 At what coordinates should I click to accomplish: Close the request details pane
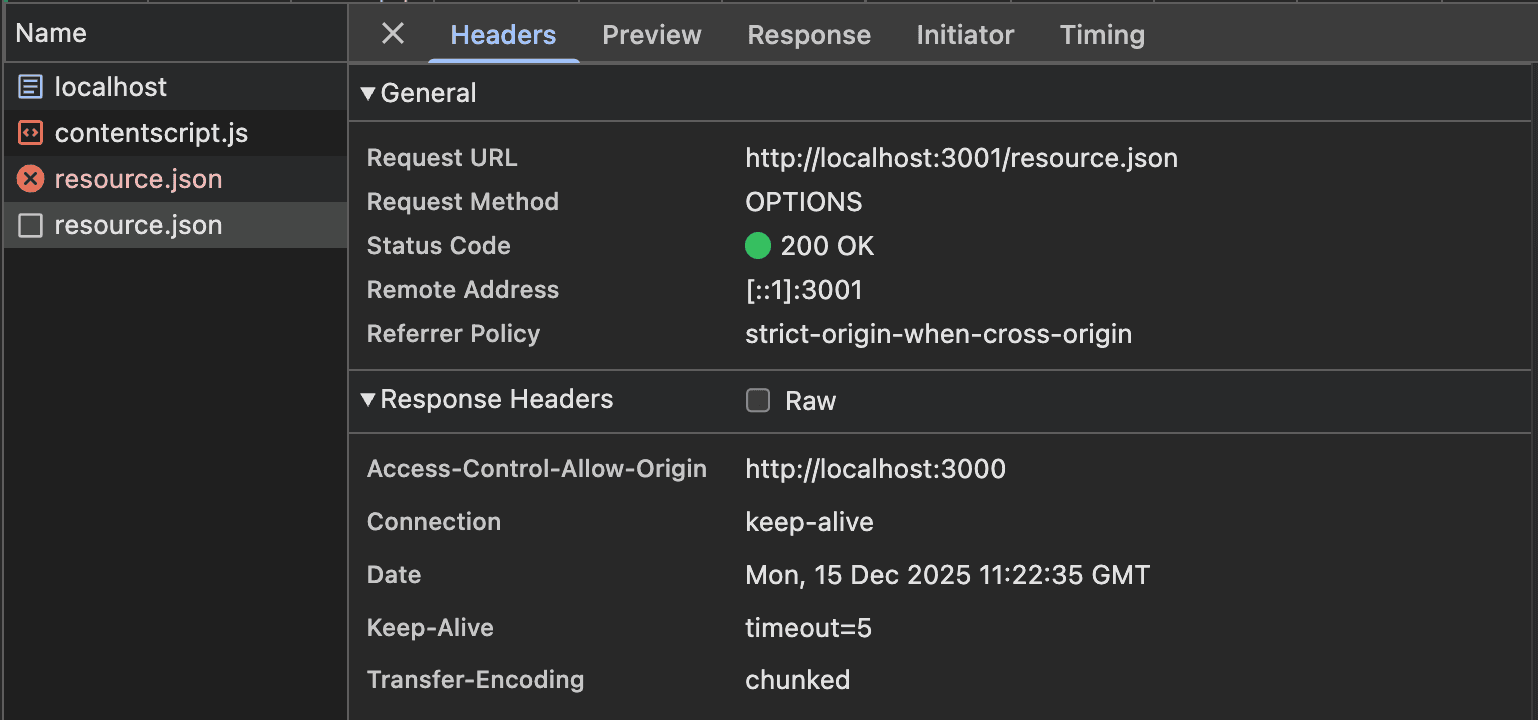pos(393,34)
